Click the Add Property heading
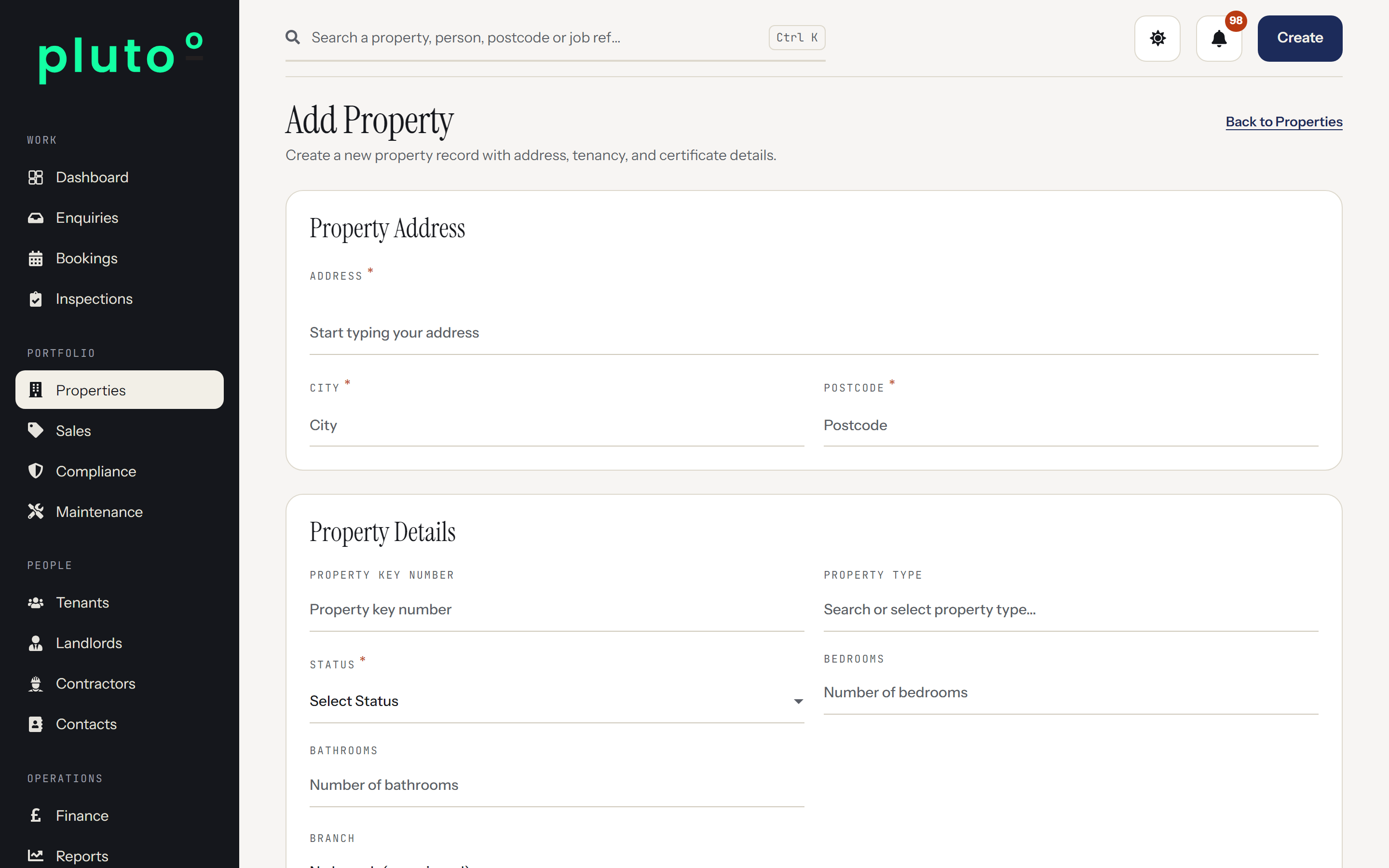Image resolution: width=1389 pixels, height=868 pixels. tap(369, 121)
